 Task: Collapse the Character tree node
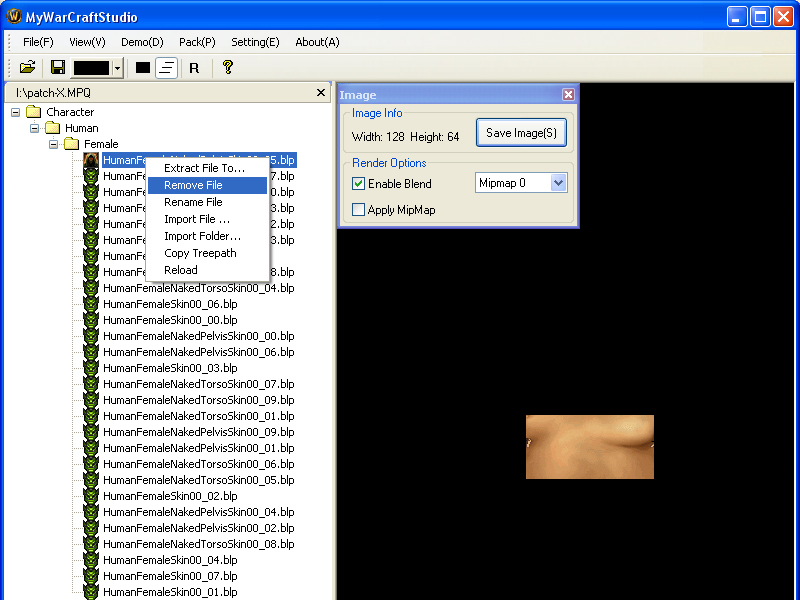click(16, 112)
